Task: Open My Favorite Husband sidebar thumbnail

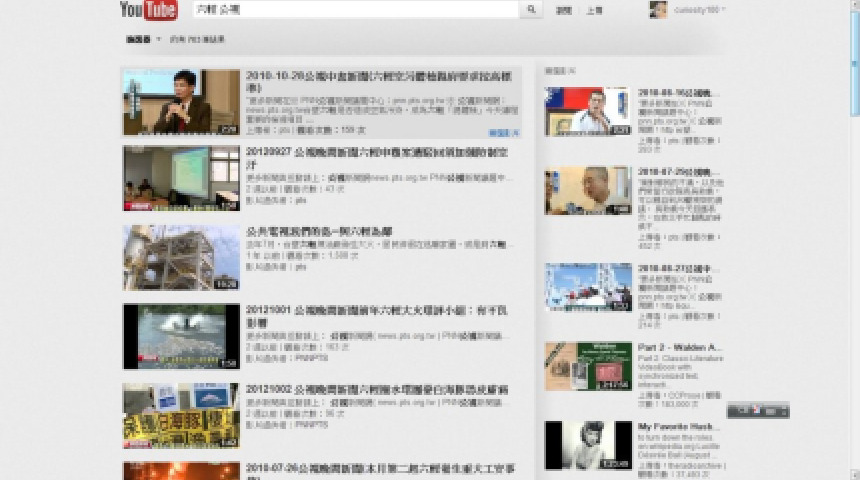Action: click(x=588, y=445)
